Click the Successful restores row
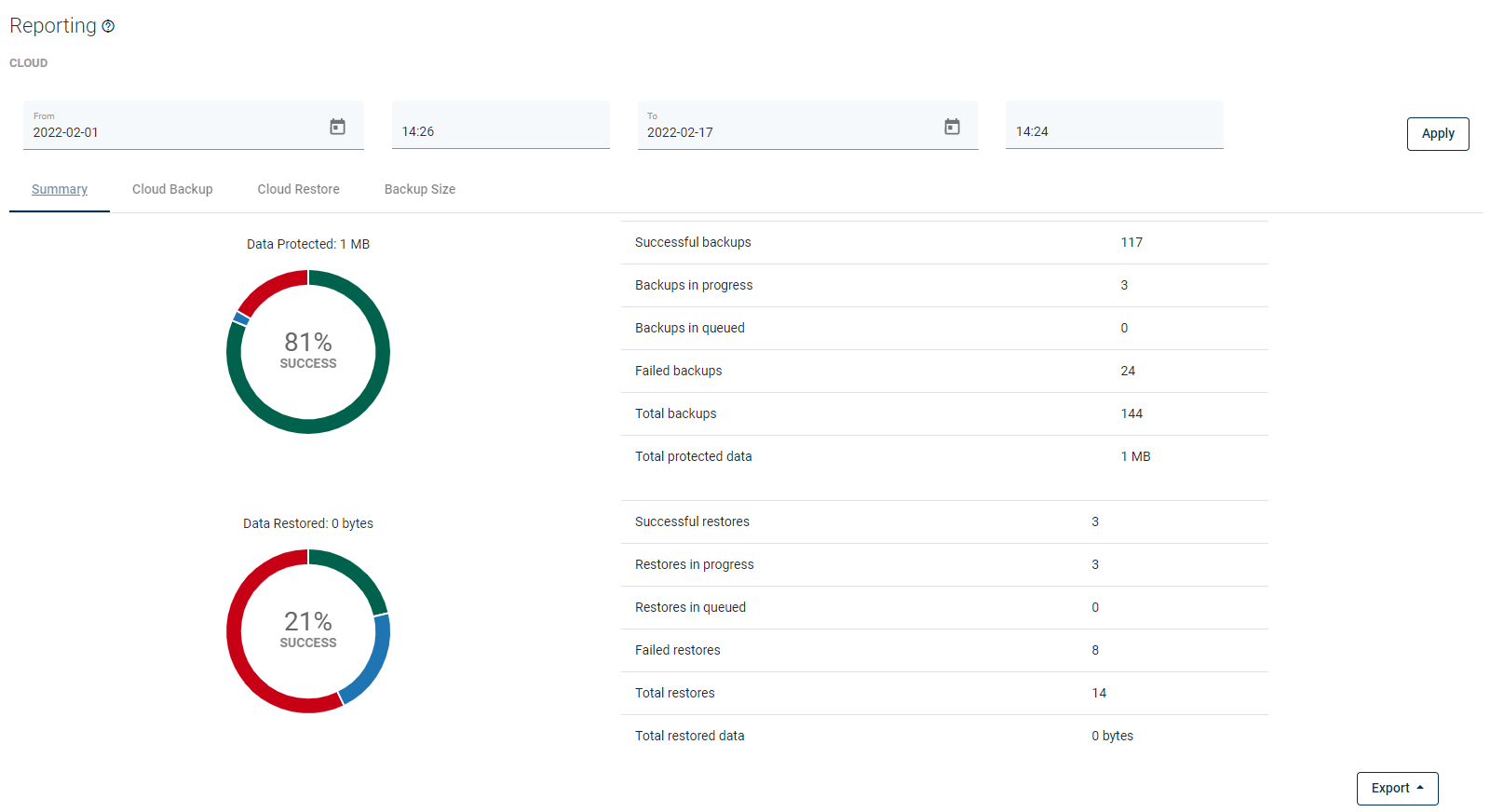 coord(943,521)
